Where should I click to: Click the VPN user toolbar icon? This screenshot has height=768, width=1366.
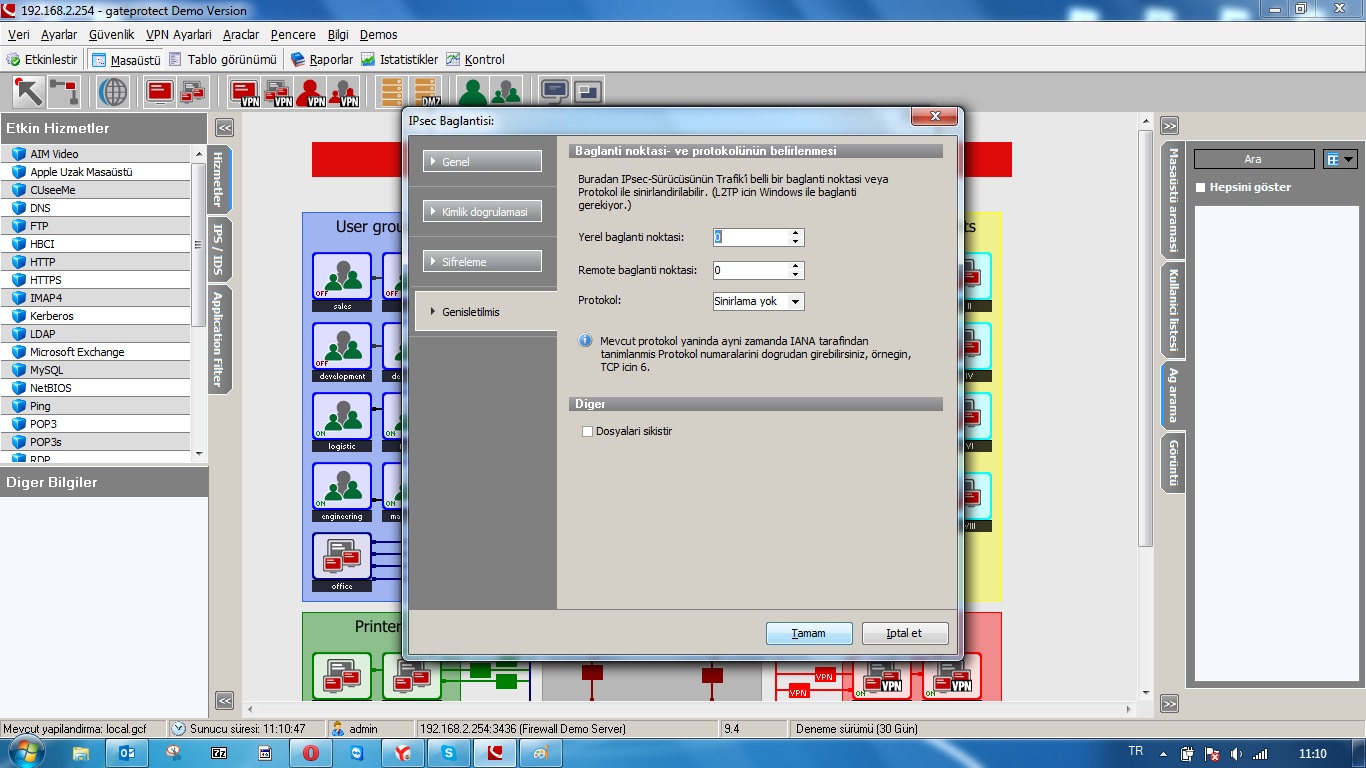311,92
